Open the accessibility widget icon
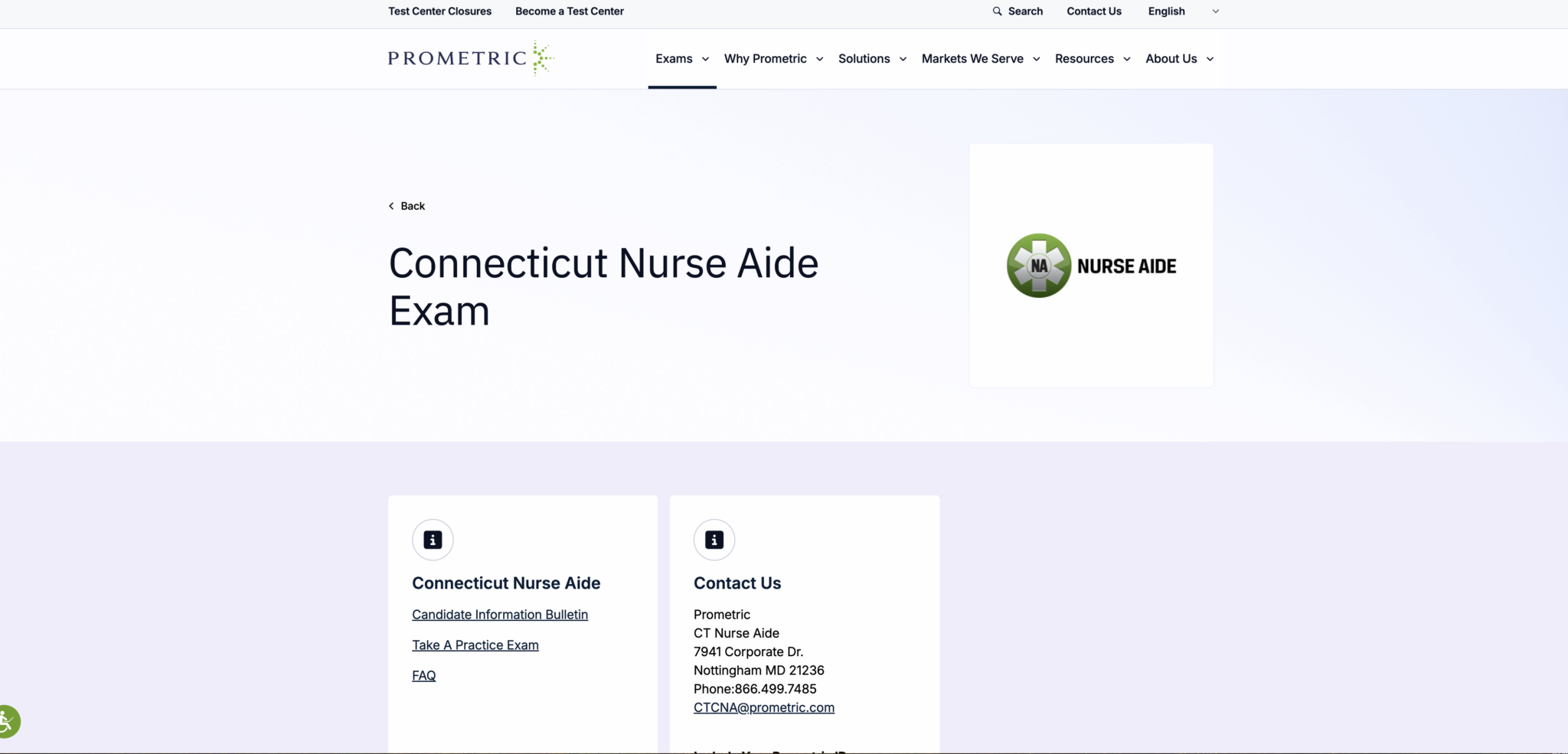Viewport: 1568px width, 754px height. click(8, 721)
